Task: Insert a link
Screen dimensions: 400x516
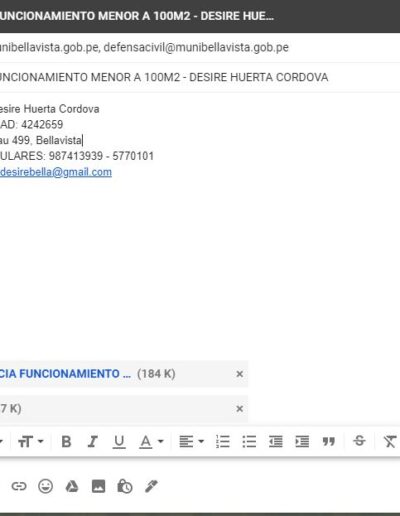Action: (19, 486)
